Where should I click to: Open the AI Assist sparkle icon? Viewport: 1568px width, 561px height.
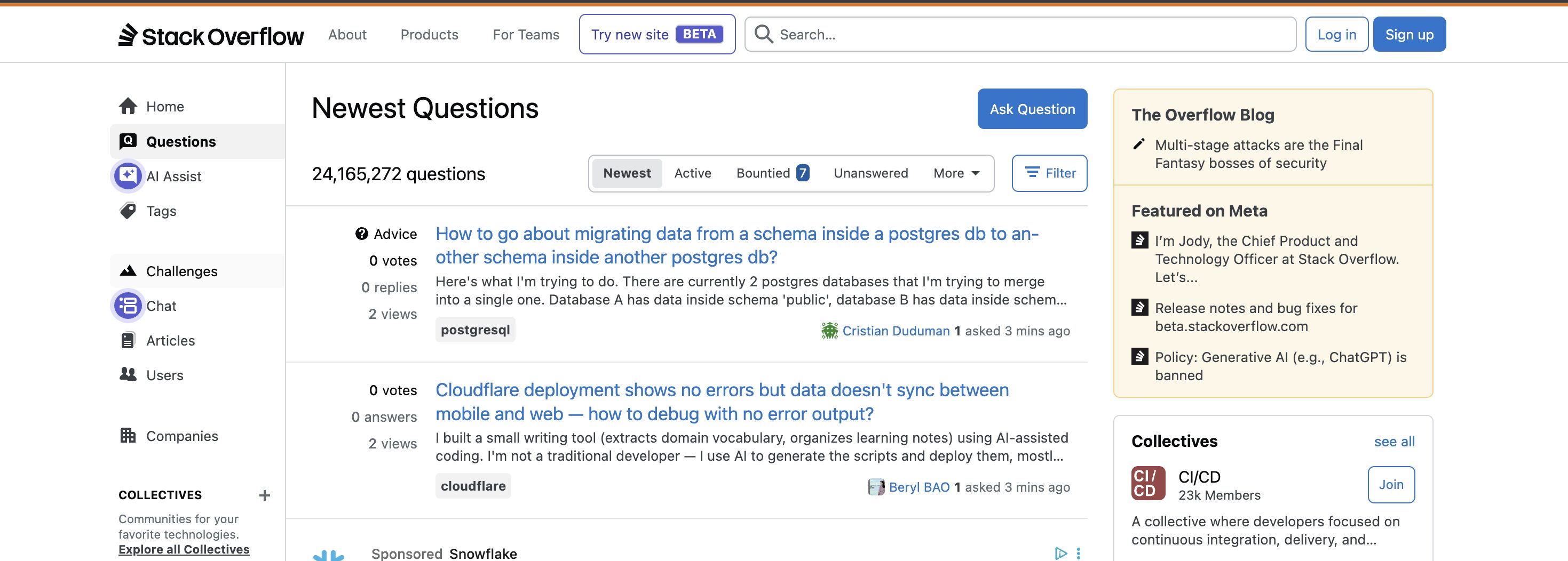(x=128, y=176)
